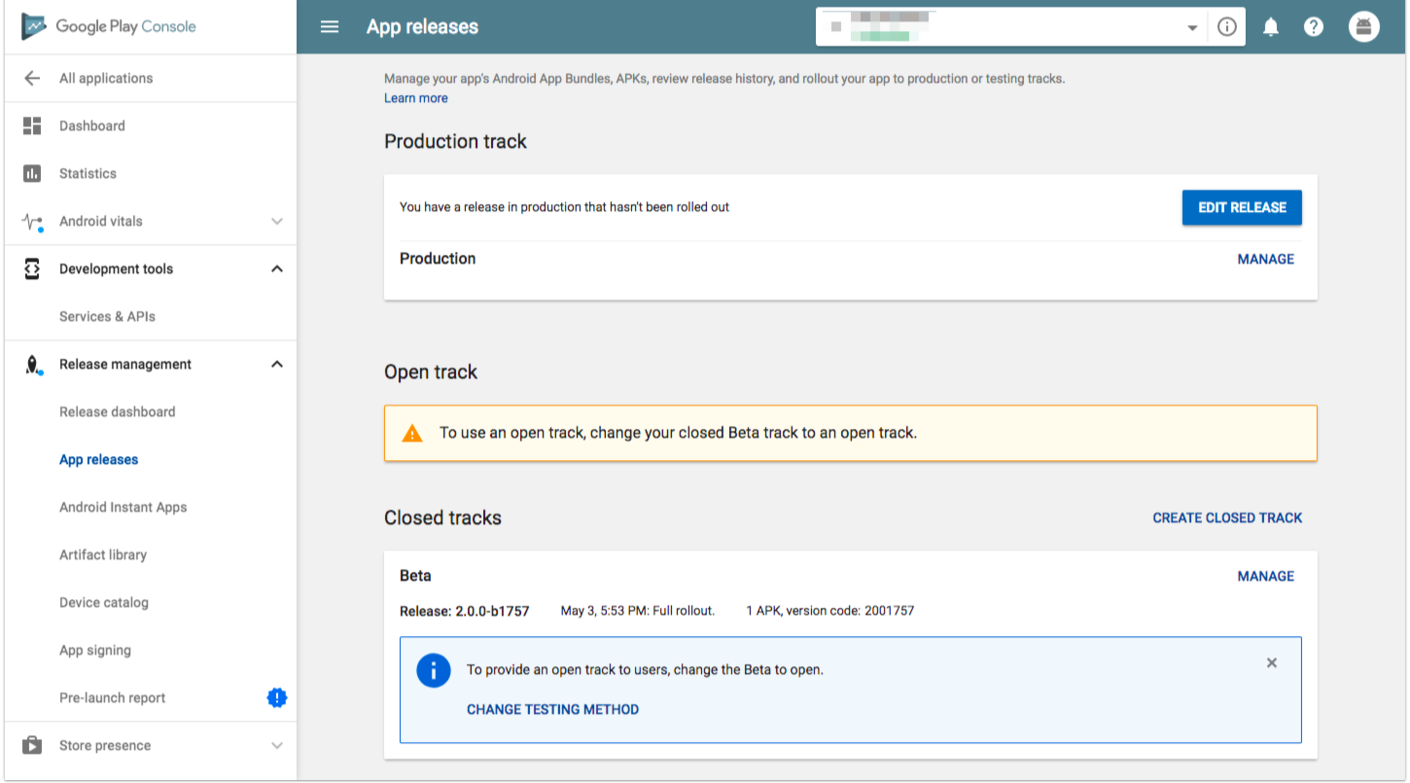Screen dimensions: 1410x783
Task: Click the Google Play Console logo
Action: click(110, 27)
